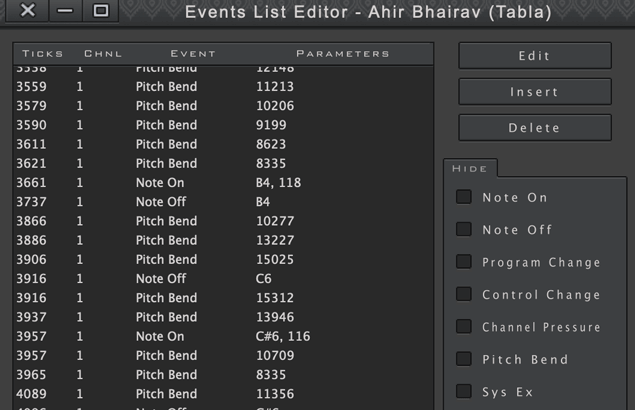
Task: Select the Note On B4, 118 event
Action: click(222, 183)
